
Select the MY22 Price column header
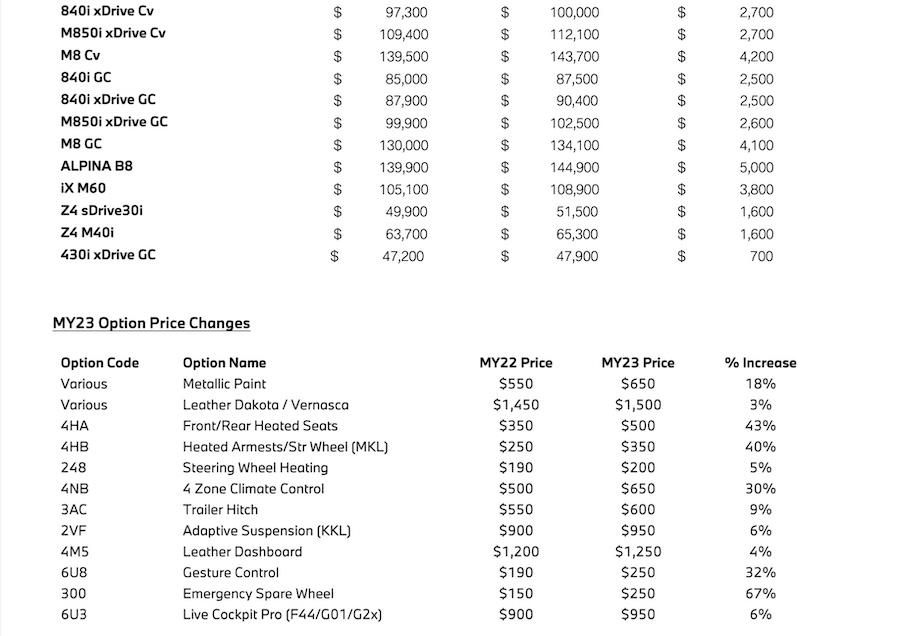pos(516,363)
